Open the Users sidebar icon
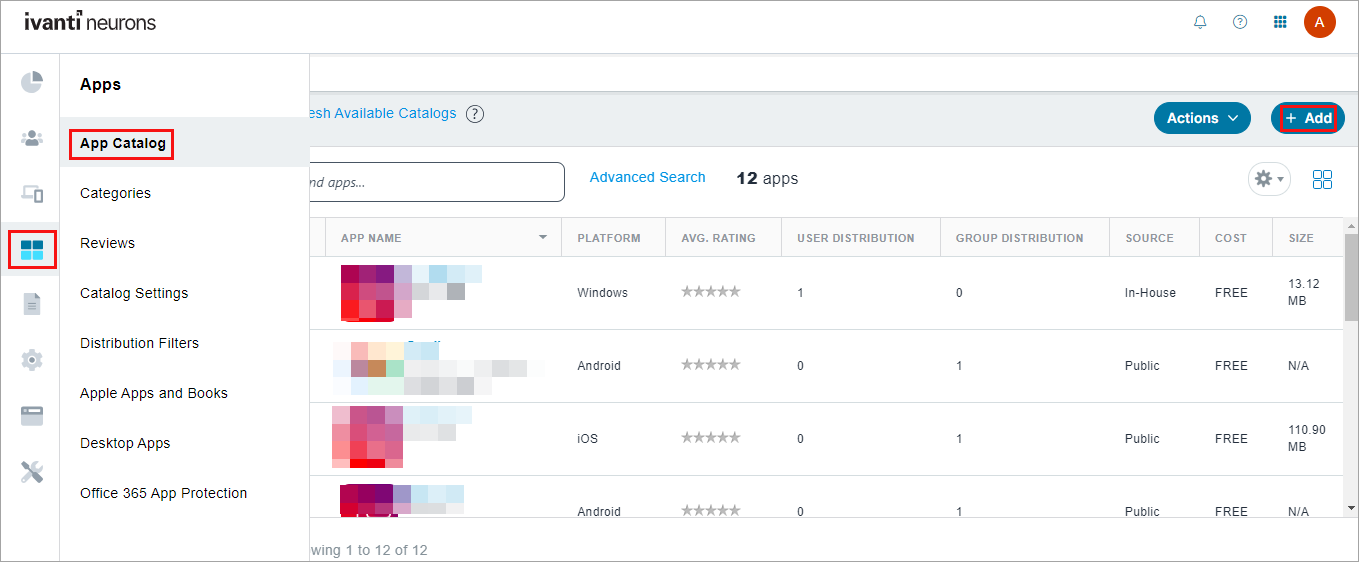Screen dimensions: 1359x562 [32, 138]
